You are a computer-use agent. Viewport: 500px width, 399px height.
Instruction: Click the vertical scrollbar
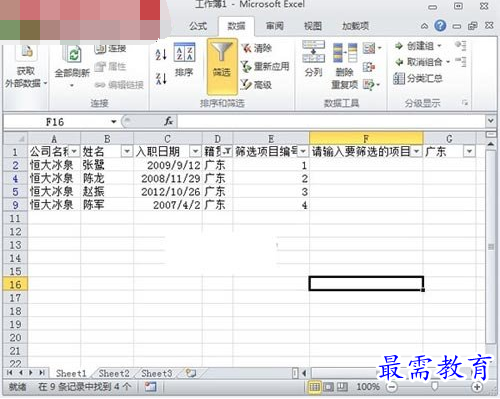pyautogui.click(x=491, y=247)
